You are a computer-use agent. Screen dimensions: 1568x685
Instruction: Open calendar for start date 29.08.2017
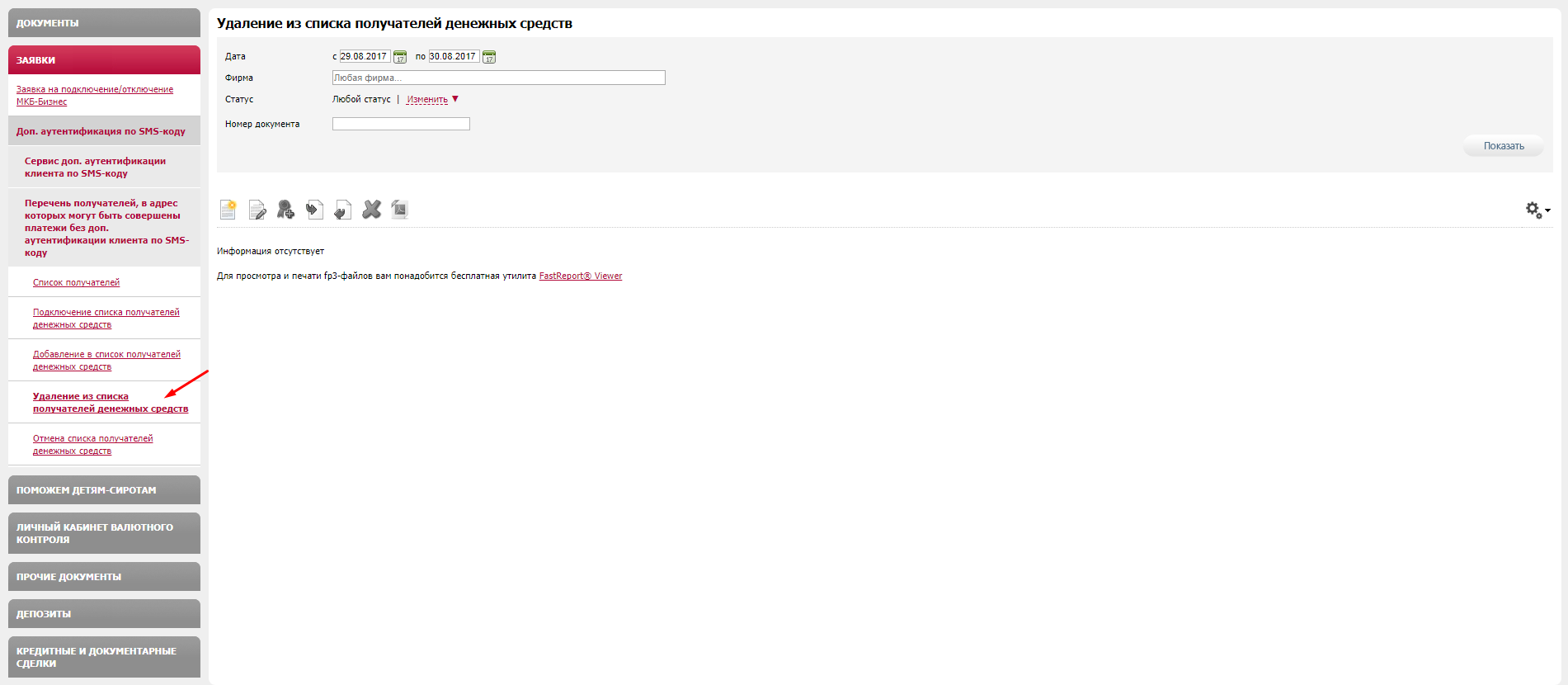coord(400,57)
